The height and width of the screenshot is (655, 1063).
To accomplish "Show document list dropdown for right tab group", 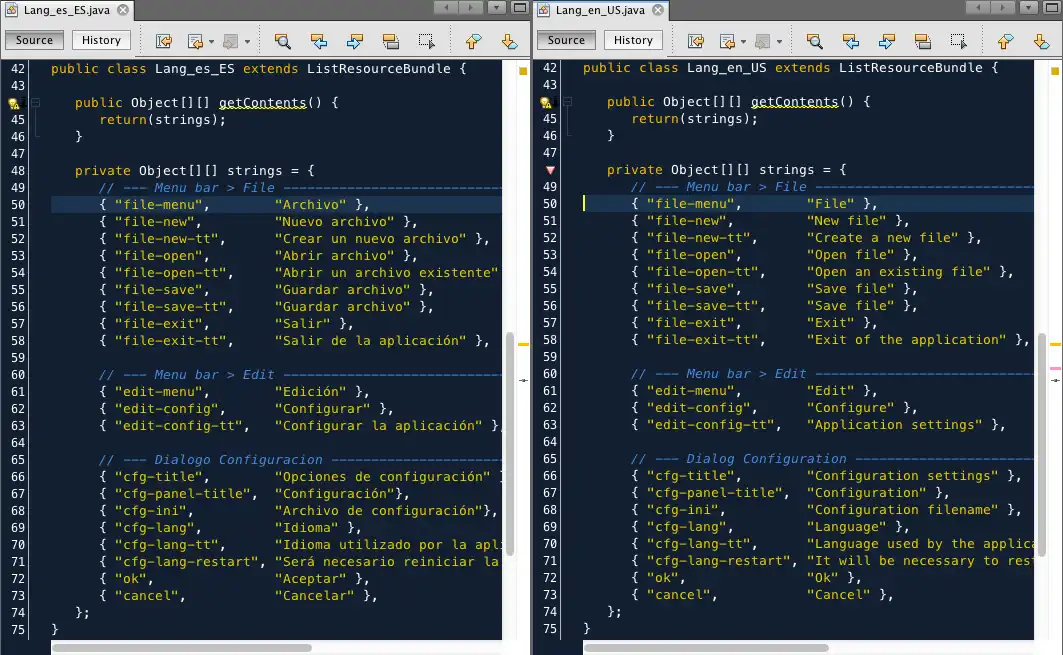I will pyautogui.click(x=1029, y=7).
